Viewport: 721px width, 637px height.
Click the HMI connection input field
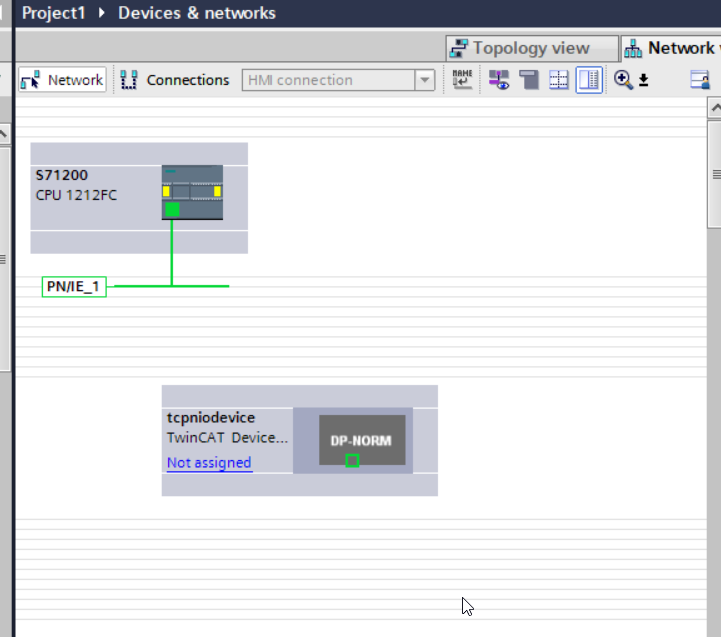pos(329,80)
